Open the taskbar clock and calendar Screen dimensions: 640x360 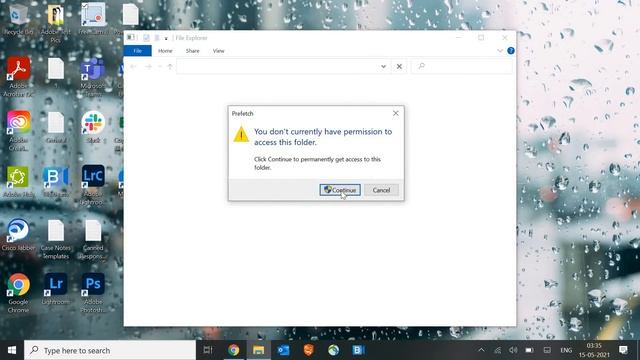[594, 350]
